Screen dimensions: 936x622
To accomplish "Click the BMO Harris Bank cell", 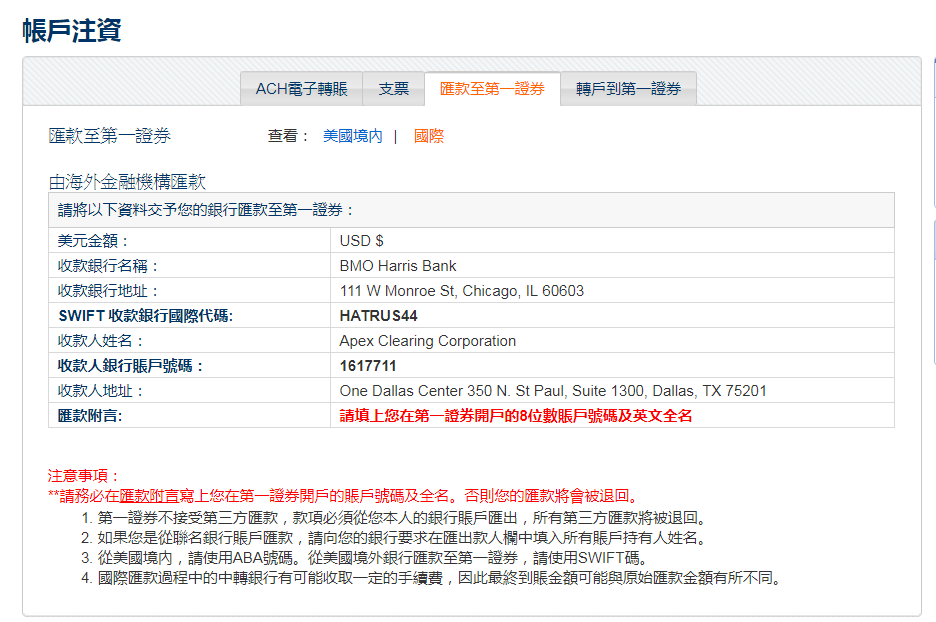I will [612, 266].
